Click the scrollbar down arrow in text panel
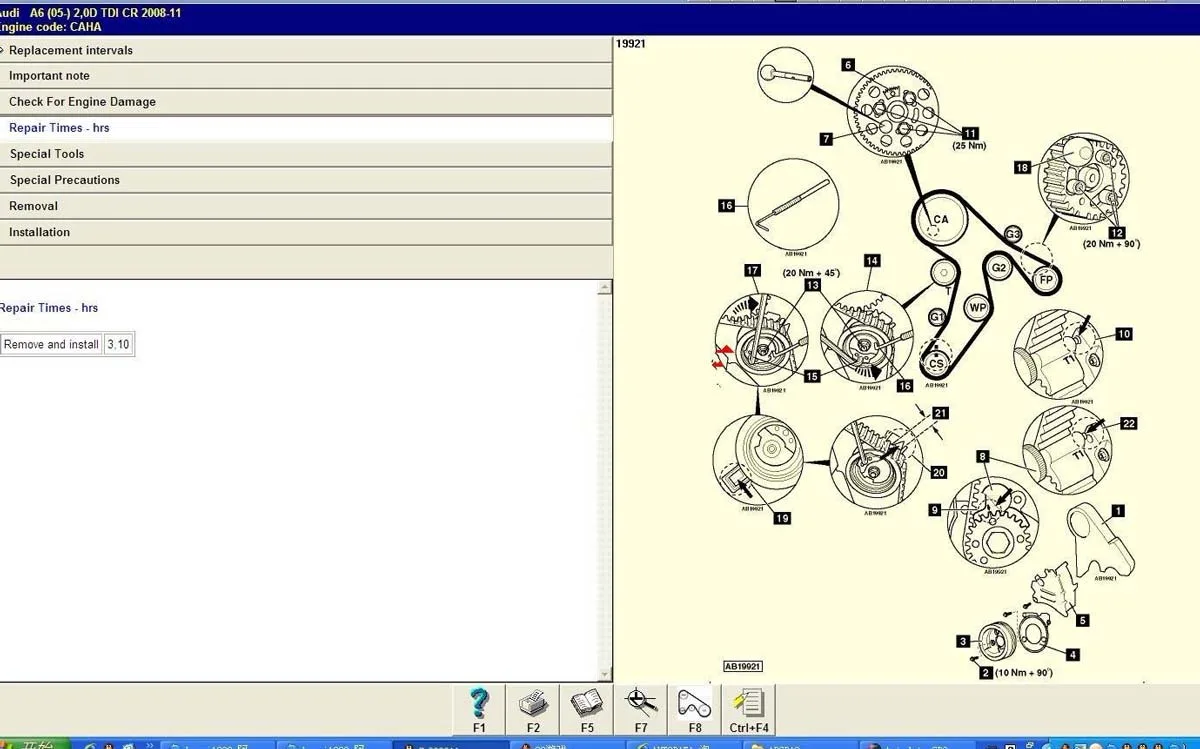 tap(604, 674)
